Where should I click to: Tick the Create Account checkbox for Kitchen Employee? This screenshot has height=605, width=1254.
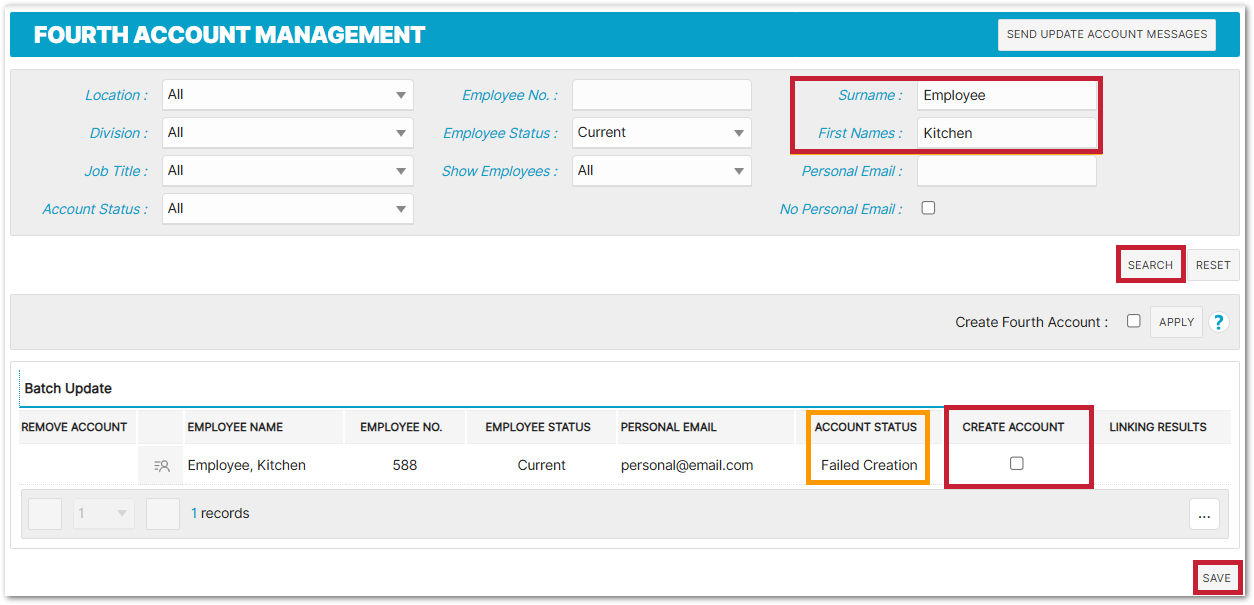pyautogui.click(x=1017, y=463)
